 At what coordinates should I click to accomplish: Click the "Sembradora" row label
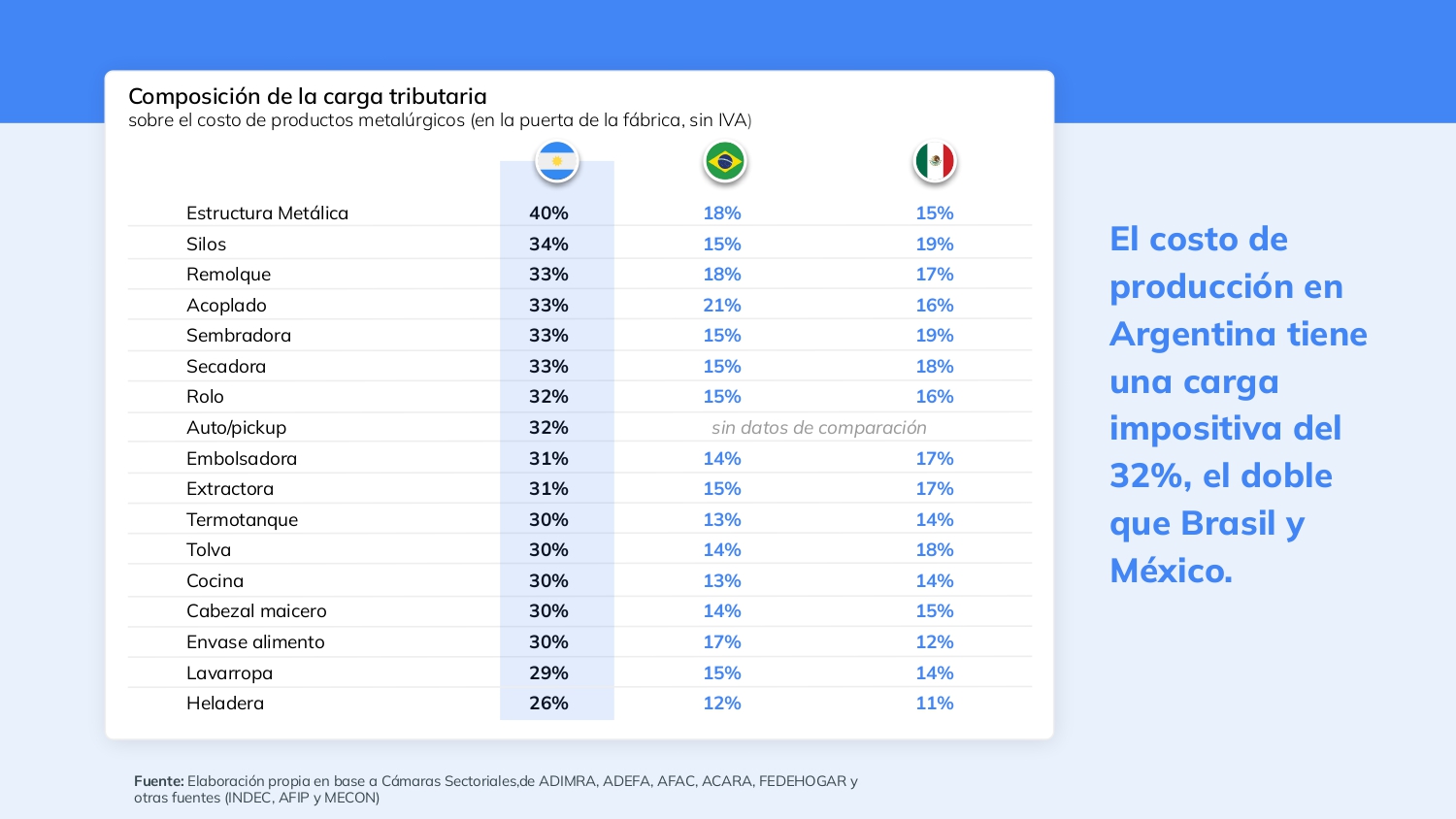(x=239, y=336)
